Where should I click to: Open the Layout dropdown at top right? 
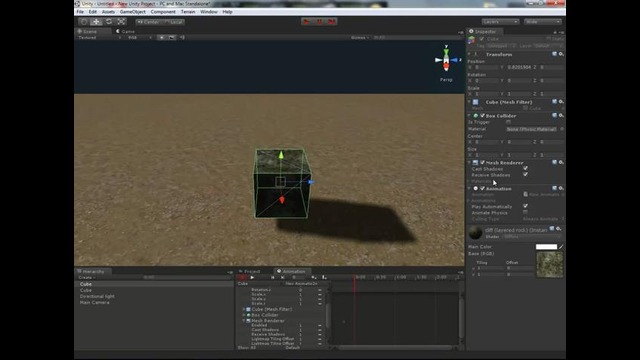click(543, 22)
